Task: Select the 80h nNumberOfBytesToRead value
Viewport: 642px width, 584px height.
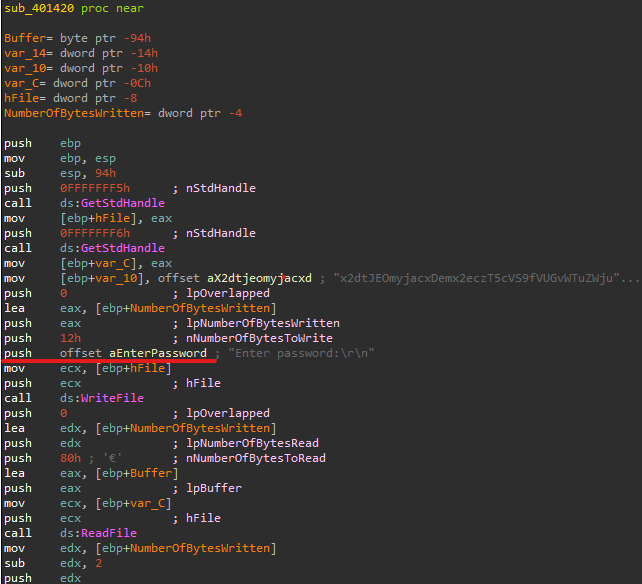Action: click(x=70, y=458)
